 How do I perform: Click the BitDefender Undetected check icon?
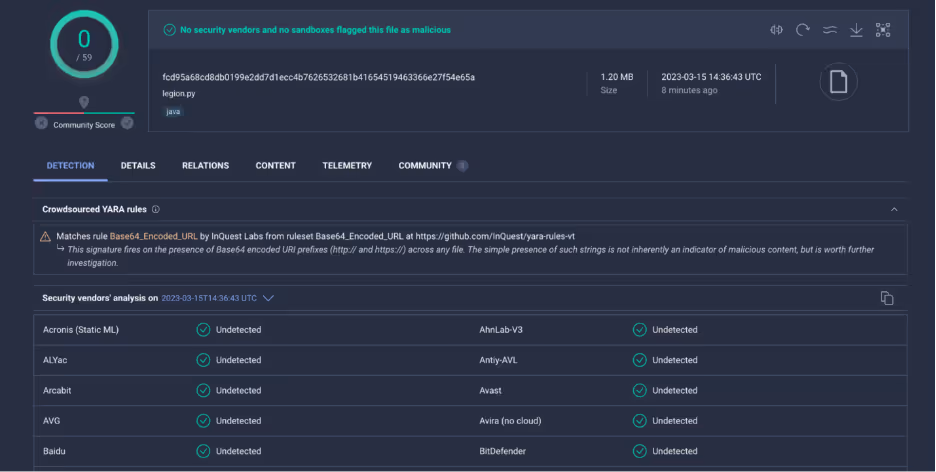tap(640, 452)
